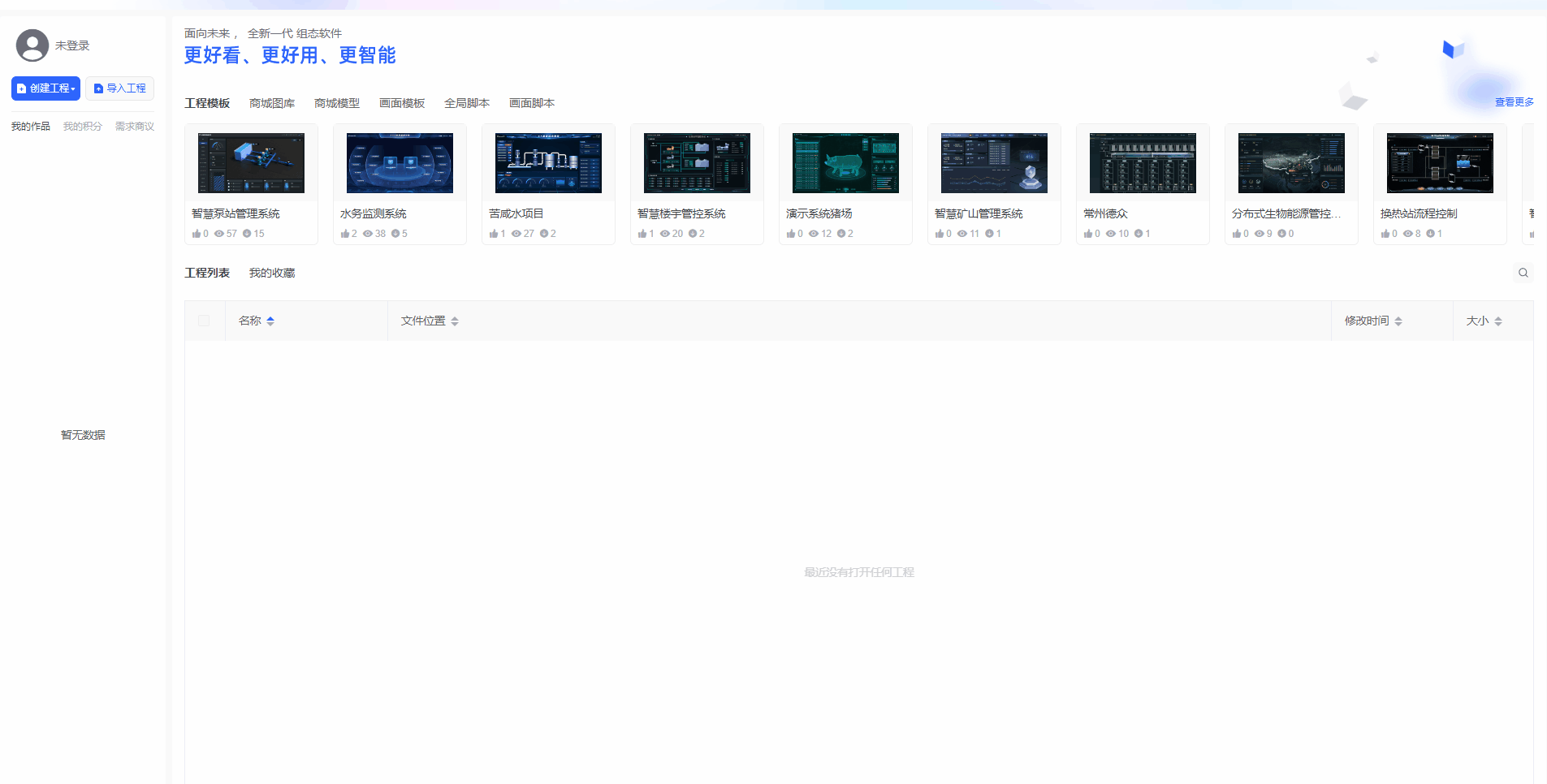Click the points coin icon on 智慧楼宇管控系统

pos(693,234)
